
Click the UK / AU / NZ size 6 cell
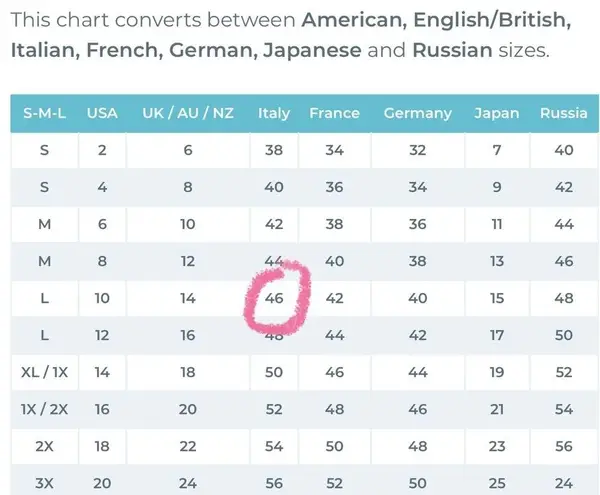(x=188, y=150)
